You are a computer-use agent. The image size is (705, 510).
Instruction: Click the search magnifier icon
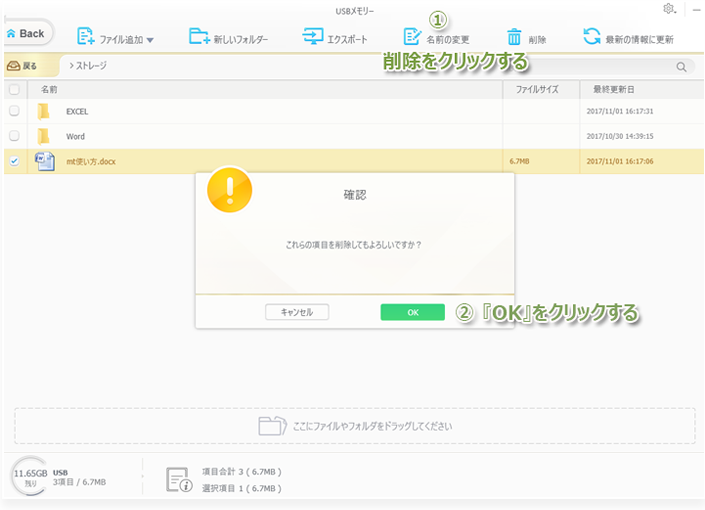point(681,67)
